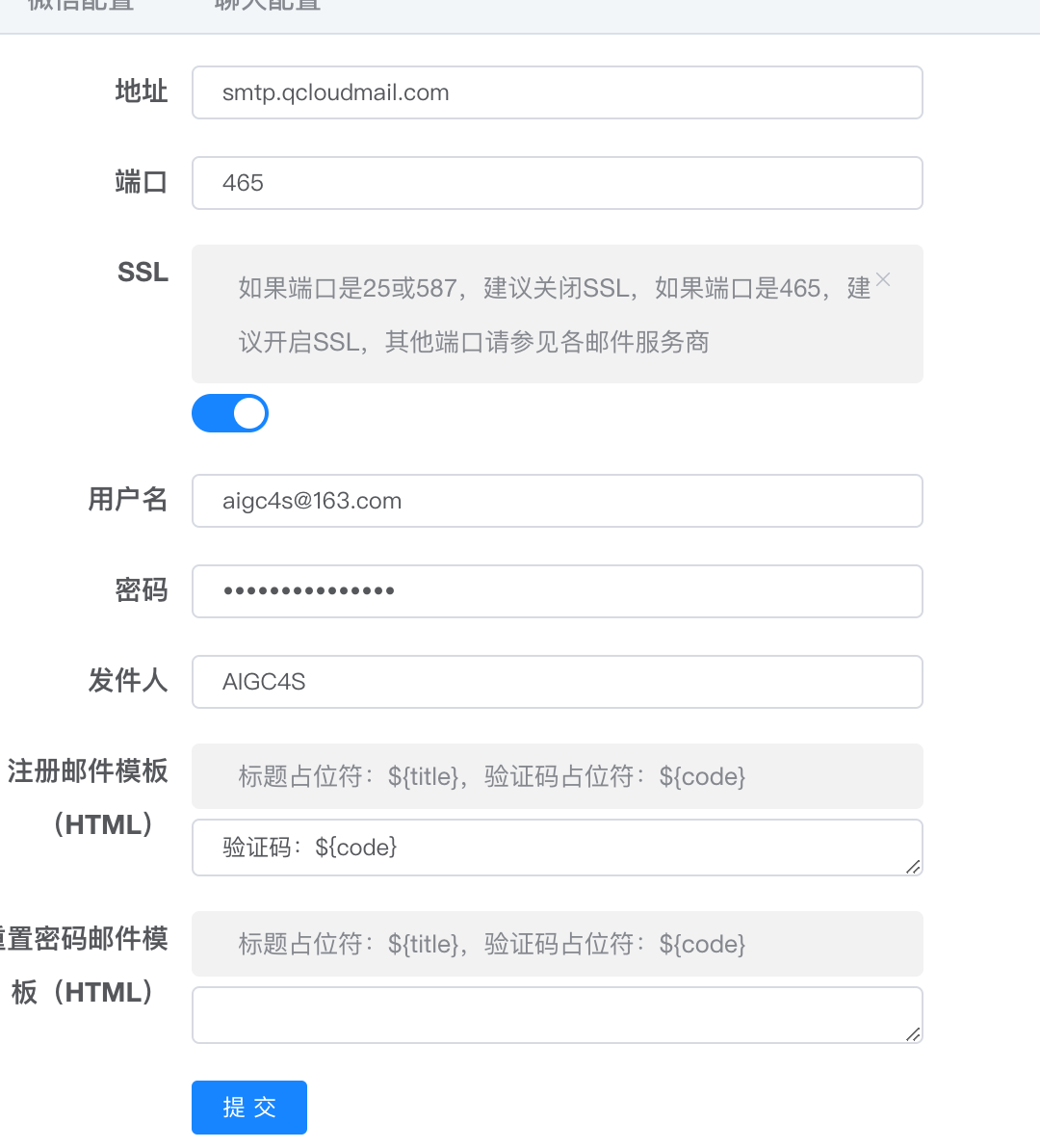The image size is (1040, 1148).
Task: Click into the masked password field
Action: coord(557,590)
